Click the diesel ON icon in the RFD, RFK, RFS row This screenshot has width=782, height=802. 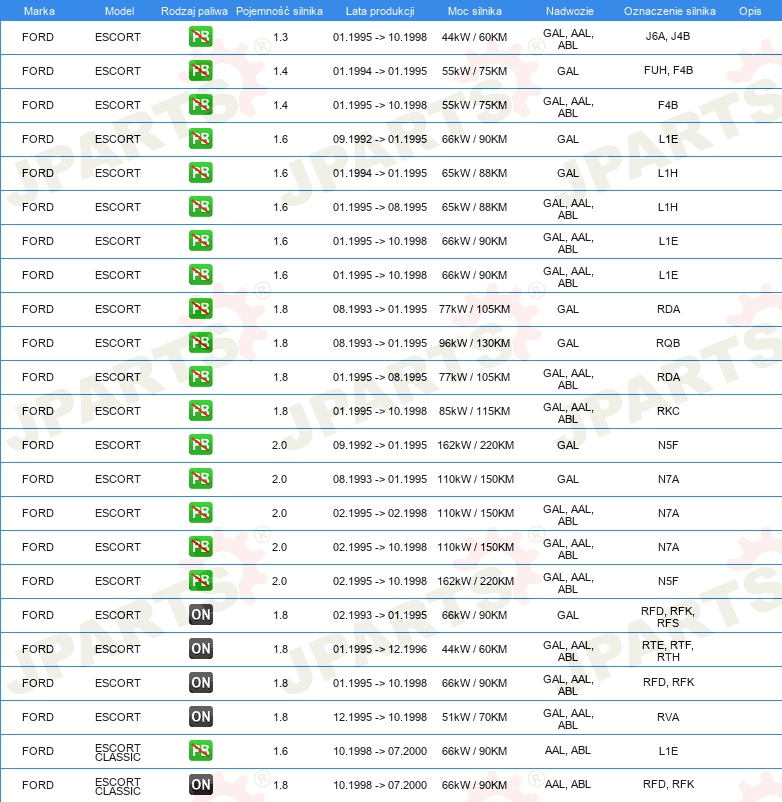click(200, 615)
